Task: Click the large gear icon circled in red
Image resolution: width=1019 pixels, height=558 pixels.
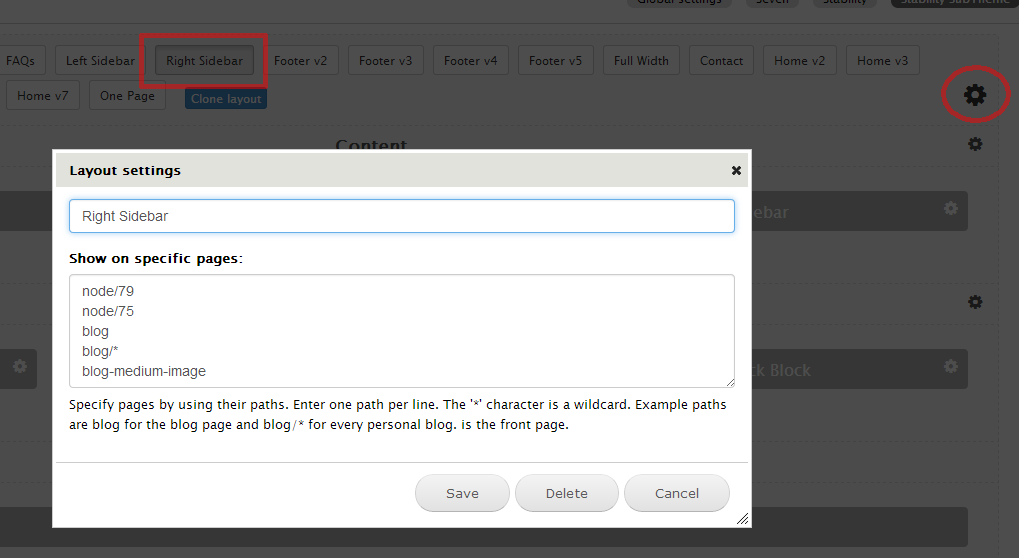Action: (x=974, y=95)
